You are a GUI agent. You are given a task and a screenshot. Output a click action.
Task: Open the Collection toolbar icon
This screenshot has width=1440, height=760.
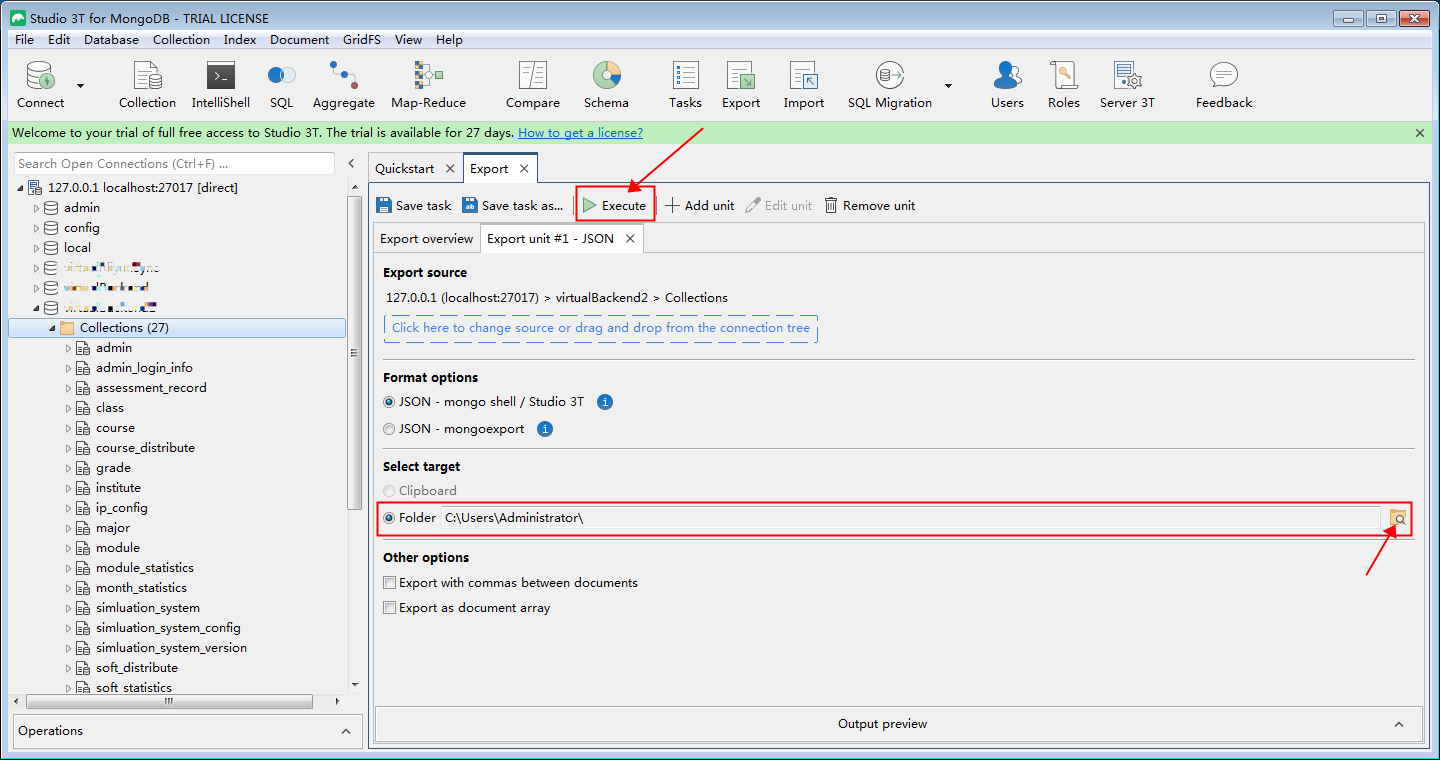tap(147, 85)
